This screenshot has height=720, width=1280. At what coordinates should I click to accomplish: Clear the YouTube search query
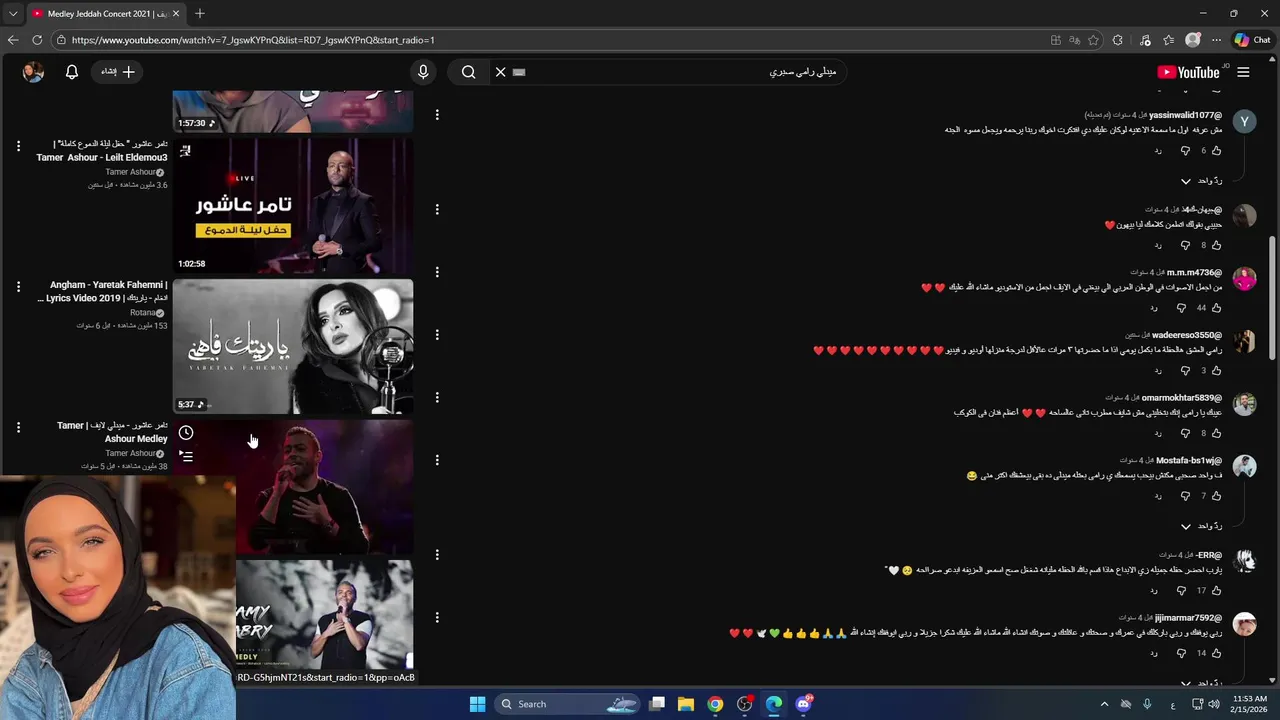(501, 72)
